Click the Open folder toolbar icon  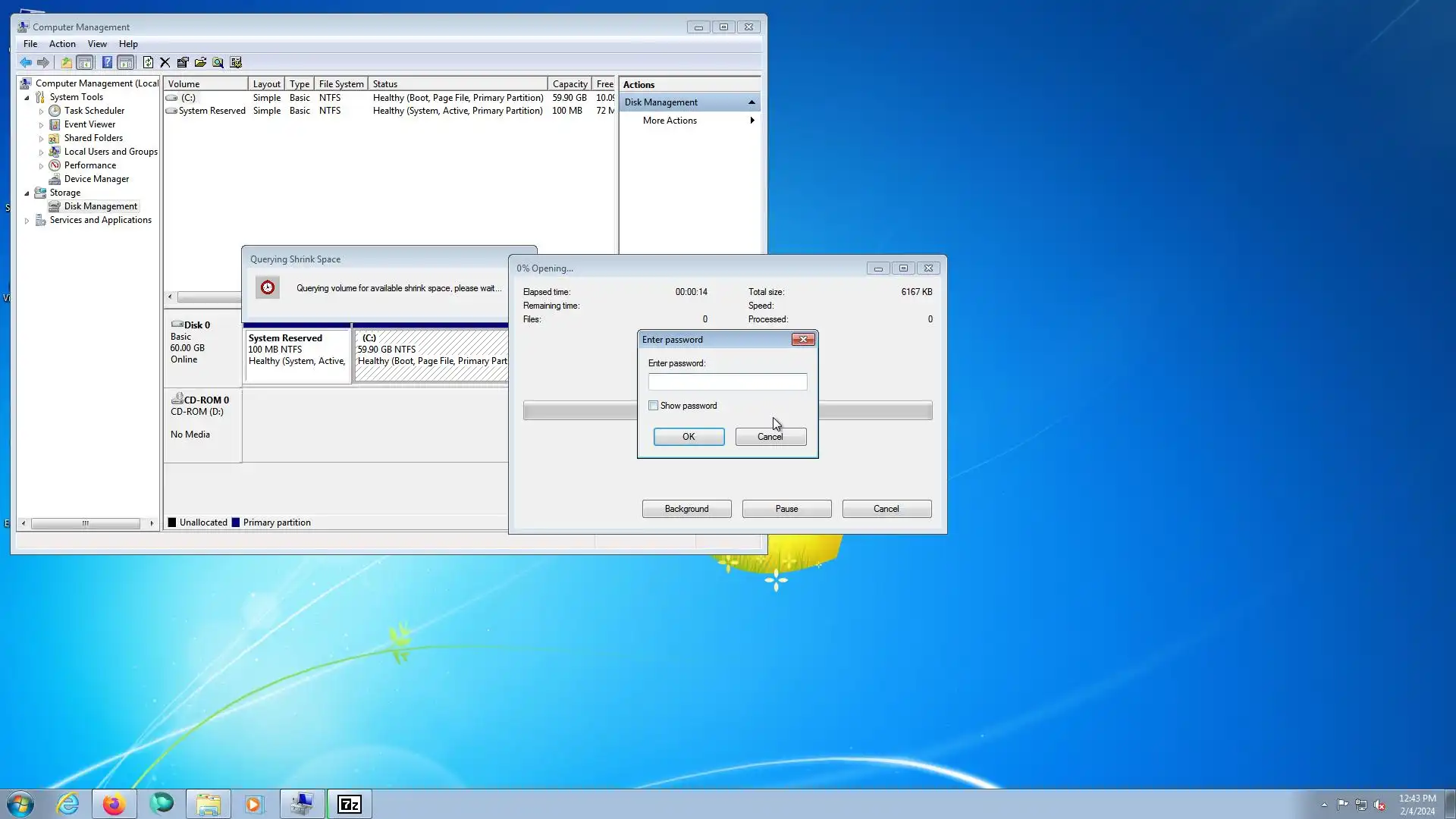point(200,62)
